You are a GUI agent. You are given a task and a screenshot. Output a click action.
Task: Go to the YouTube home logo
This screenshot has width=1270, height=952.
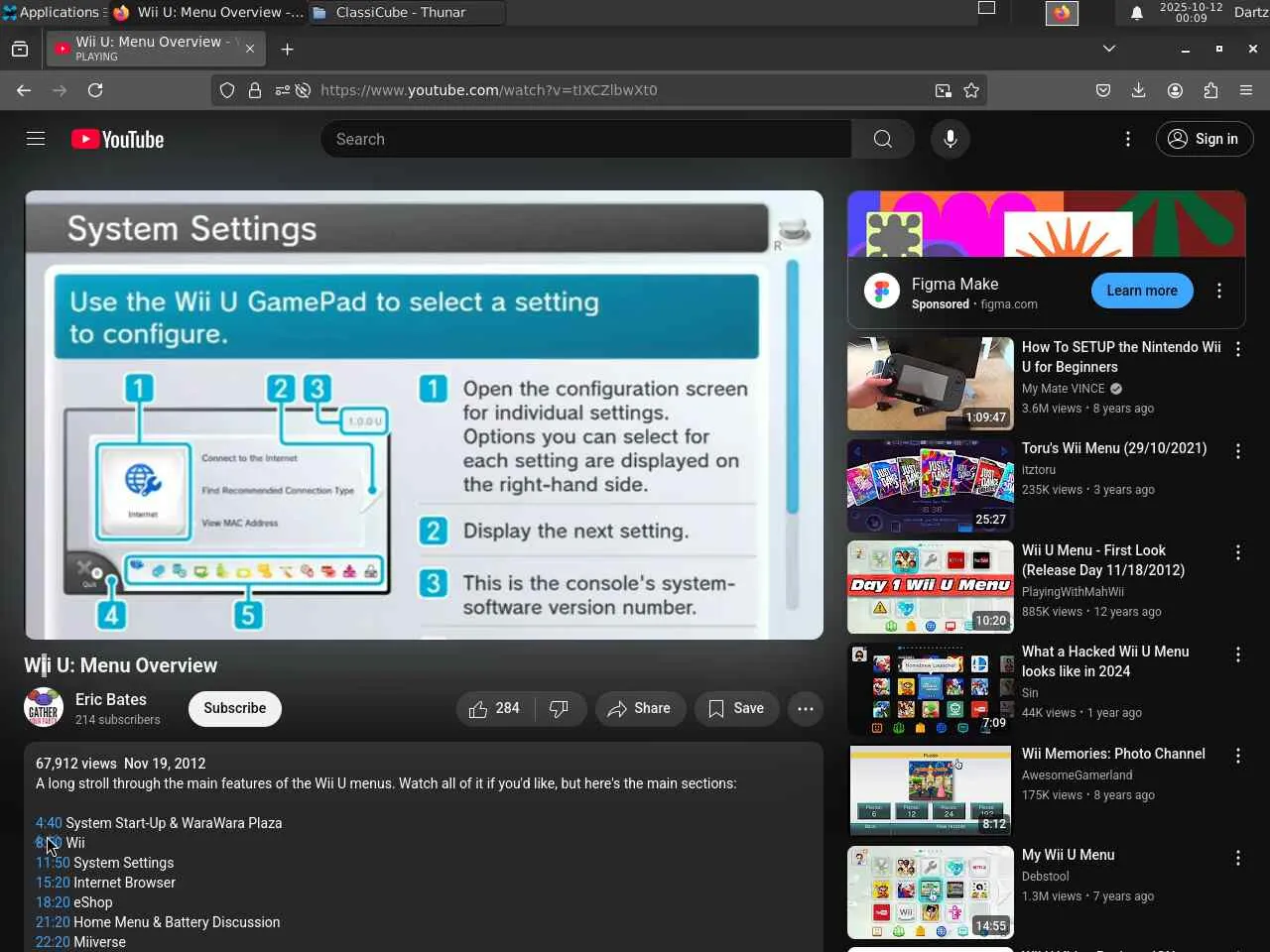click(117, 139)
